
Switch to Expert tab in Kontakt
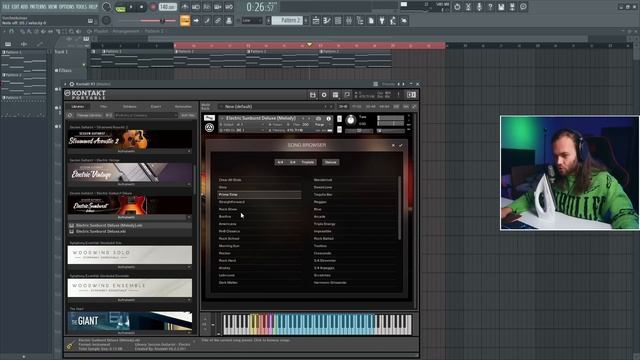[x=156, y=107]
